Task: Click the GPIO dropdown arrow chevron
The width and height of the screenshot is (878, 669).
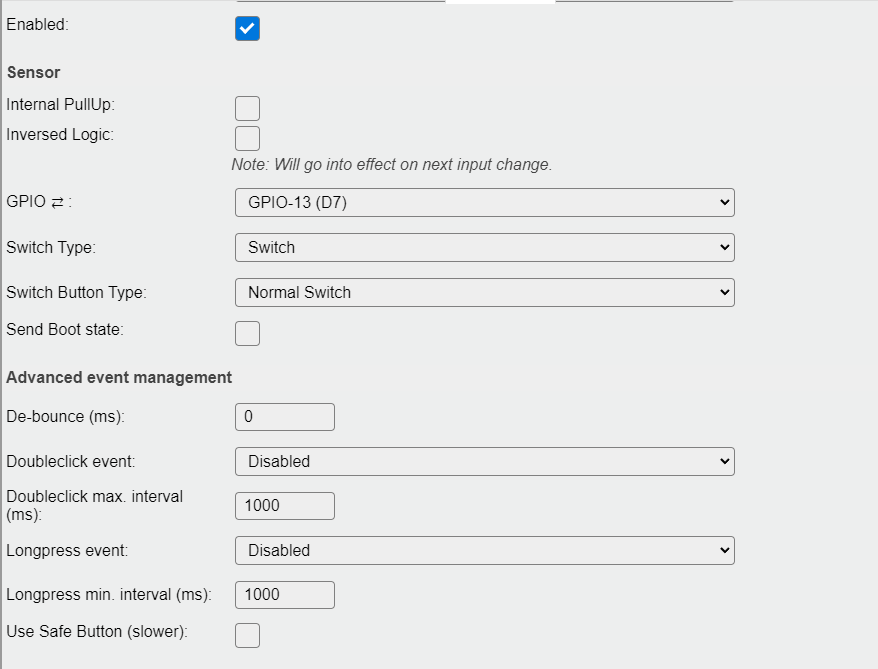Action: (724, 202)
